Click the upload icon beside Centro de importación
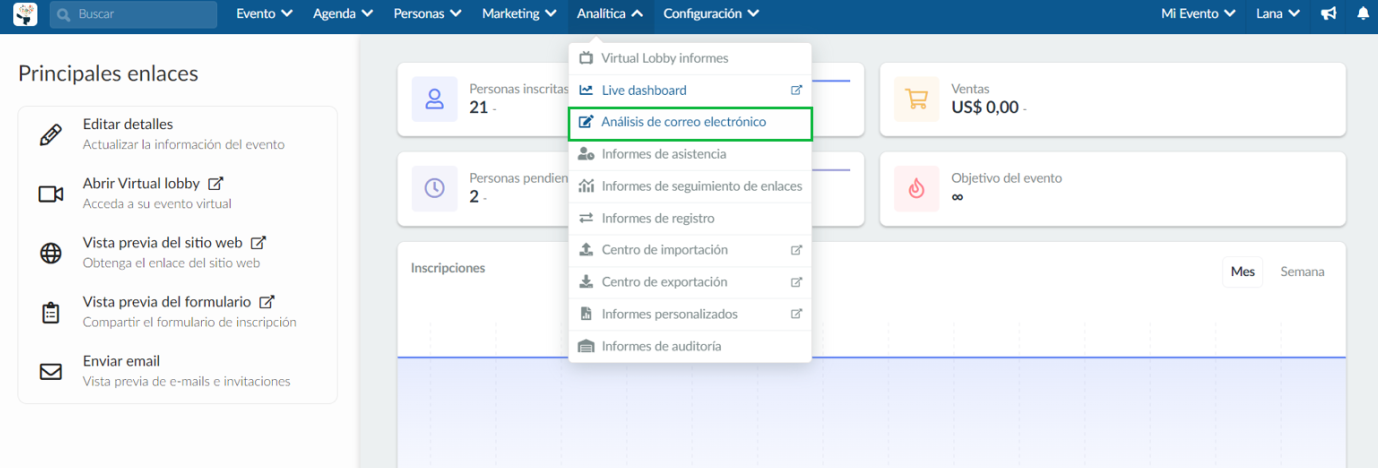 (x=586, y=250)
